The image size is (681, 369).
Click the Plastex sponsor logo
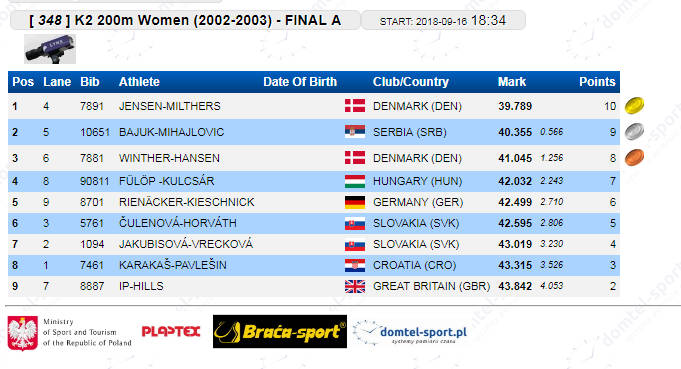pos(171,332)
